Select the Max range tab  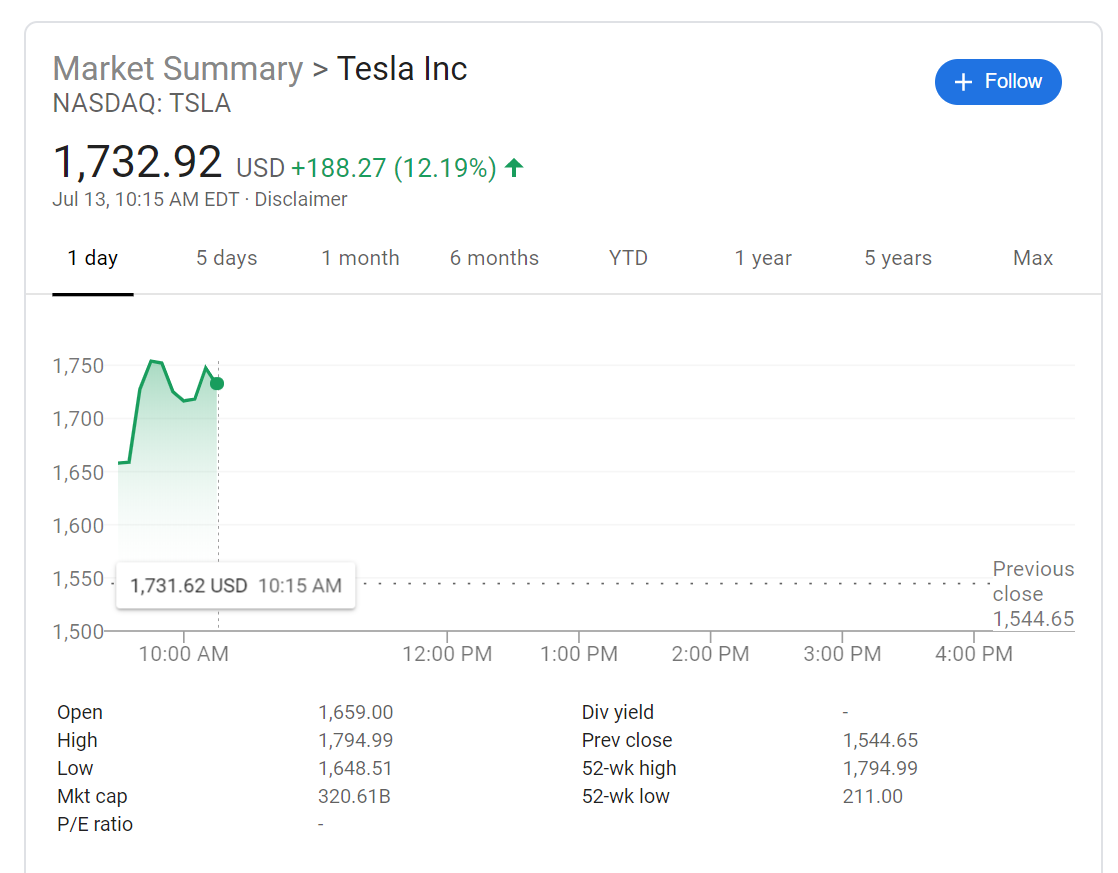click(1033, 258)
